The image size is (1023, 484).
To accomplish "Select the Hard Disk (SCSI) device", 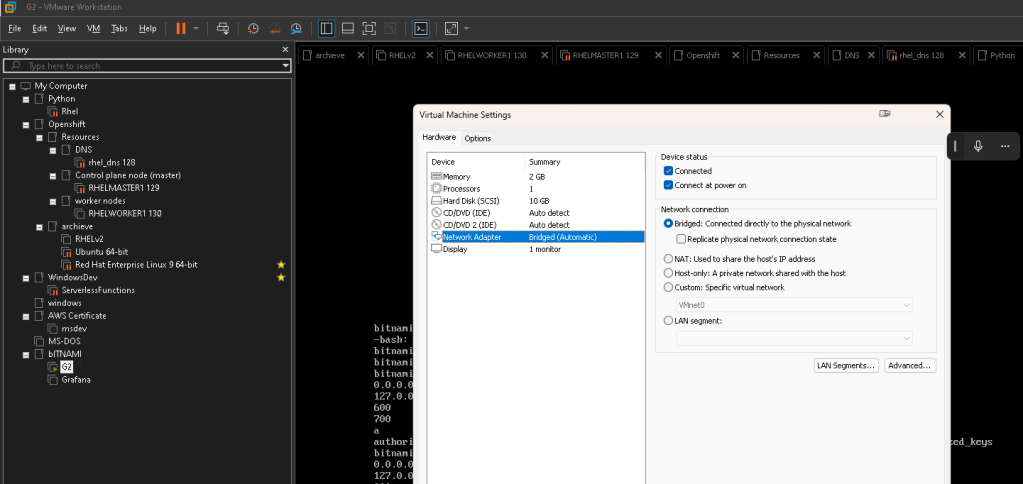I will coord(537,201).
